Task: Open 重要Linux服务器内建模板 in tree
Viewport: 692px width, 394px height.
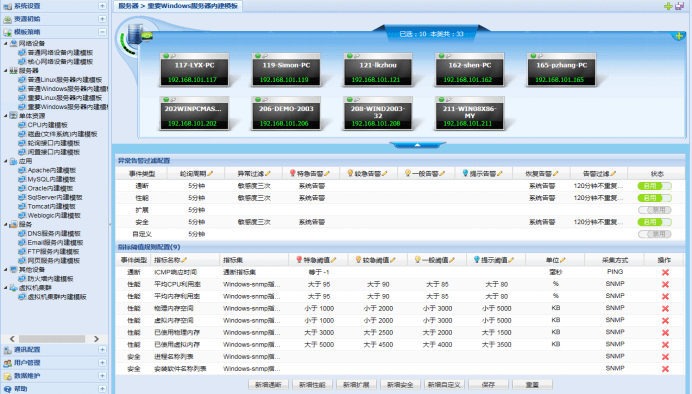Action: pyautogui.click(x=65, y=98)
